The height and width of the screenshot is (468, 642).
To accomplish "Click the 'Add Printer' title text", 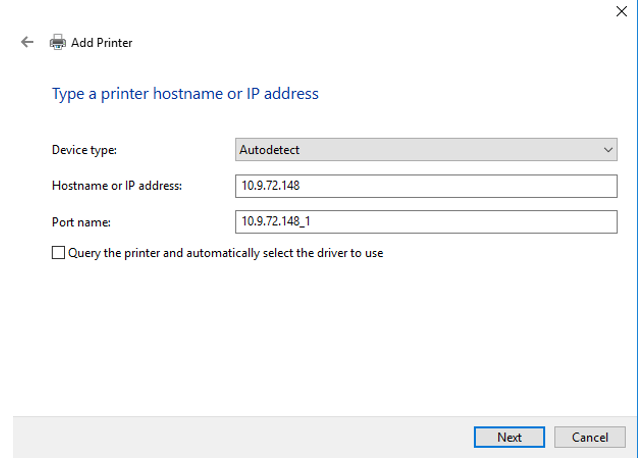I will pos(101,43).
